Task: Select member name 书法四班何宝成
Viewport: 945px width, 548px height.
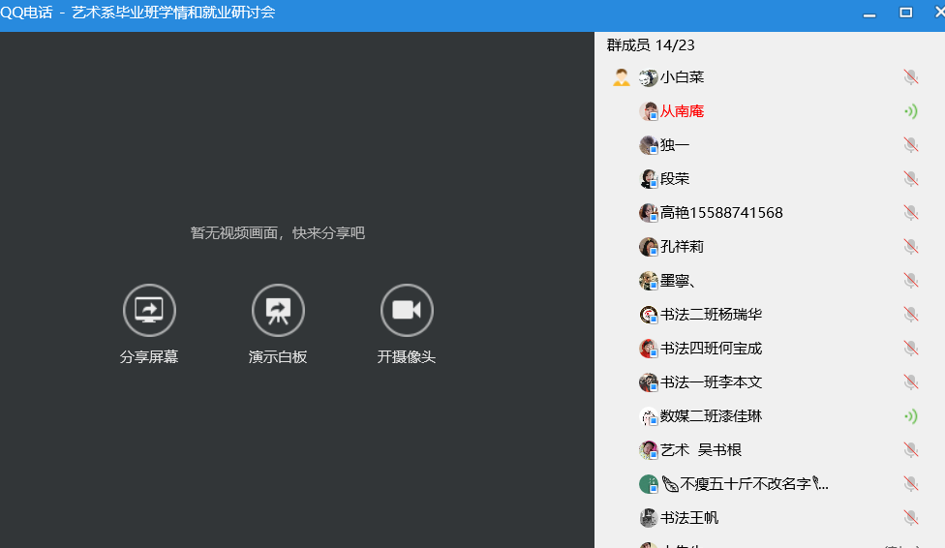Action: 711,348
